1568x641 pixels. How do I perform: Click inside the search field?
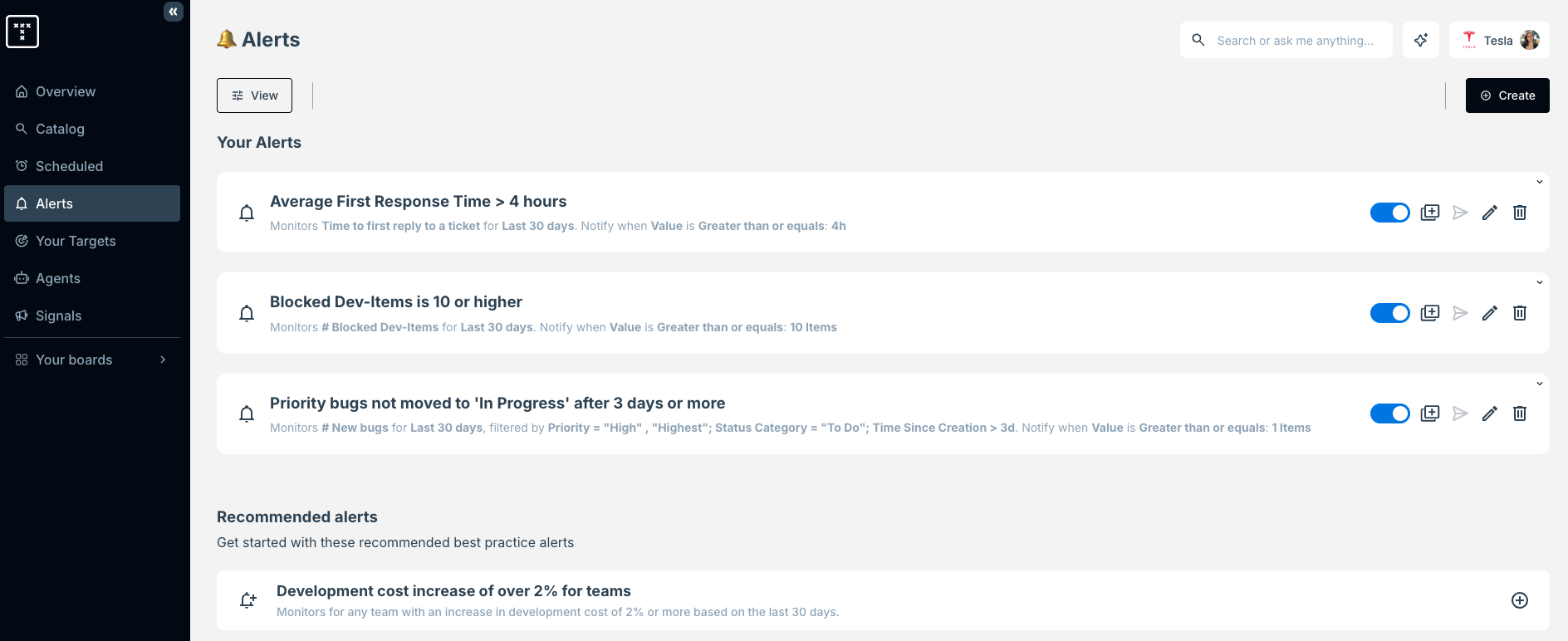1296,39
